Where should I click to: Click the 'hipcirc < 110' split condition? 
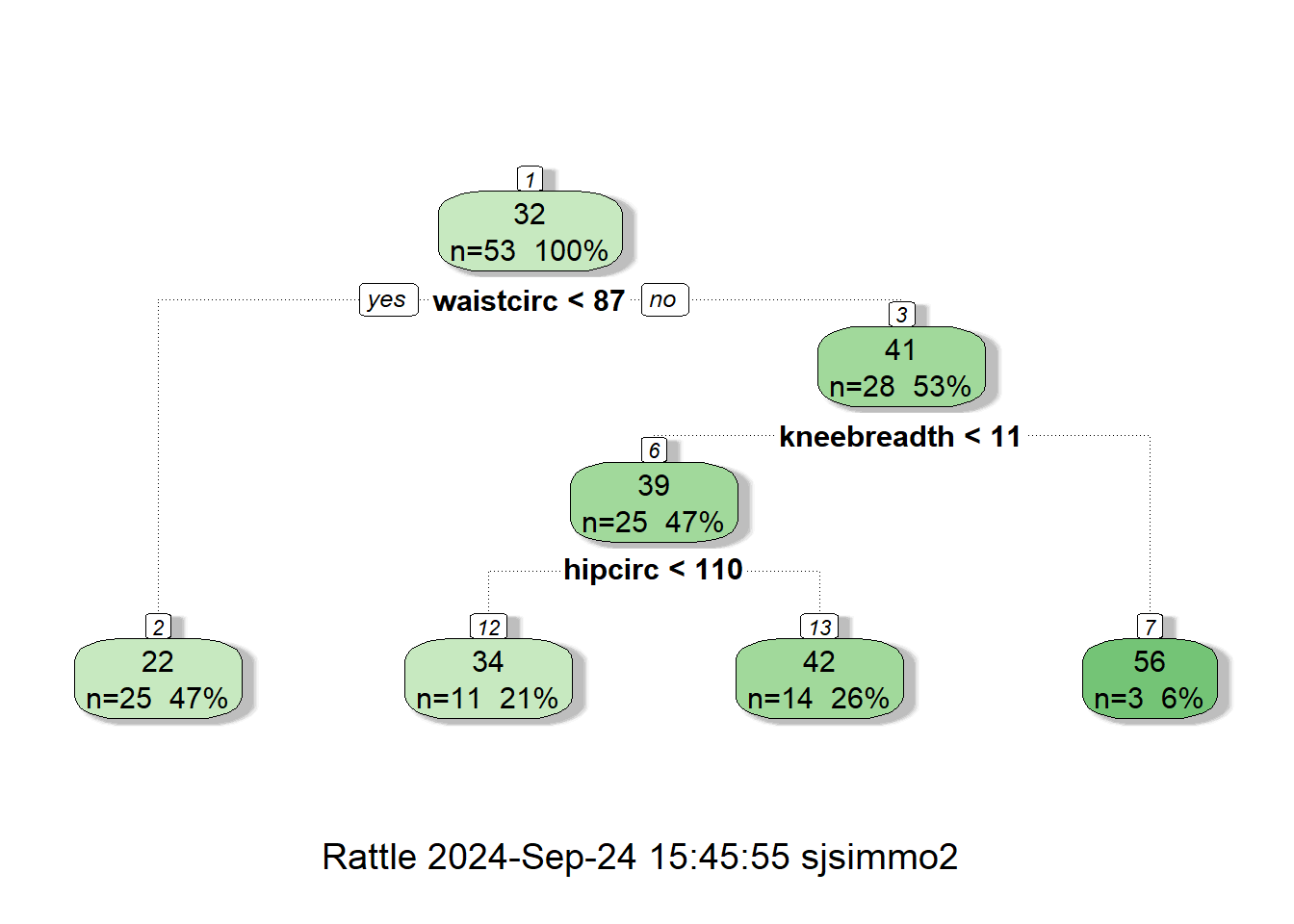[x=653, y=570]
